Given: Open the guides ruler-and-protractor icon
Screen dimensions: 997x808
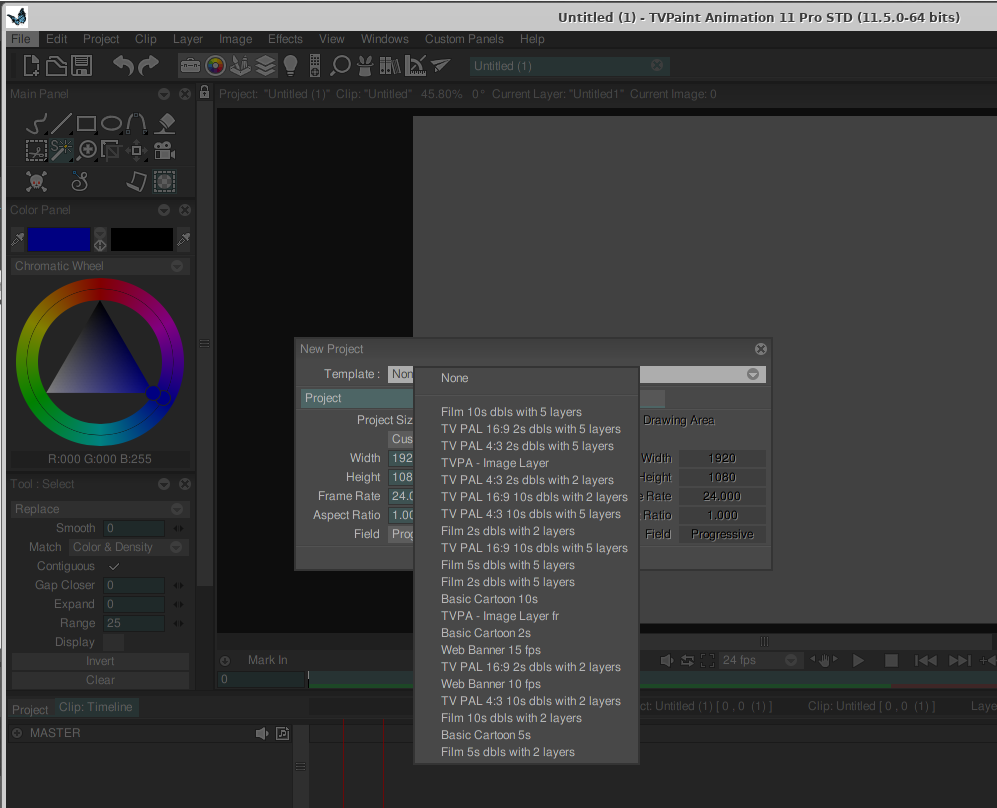Looking at the screenshot, I should pos(415,65).
